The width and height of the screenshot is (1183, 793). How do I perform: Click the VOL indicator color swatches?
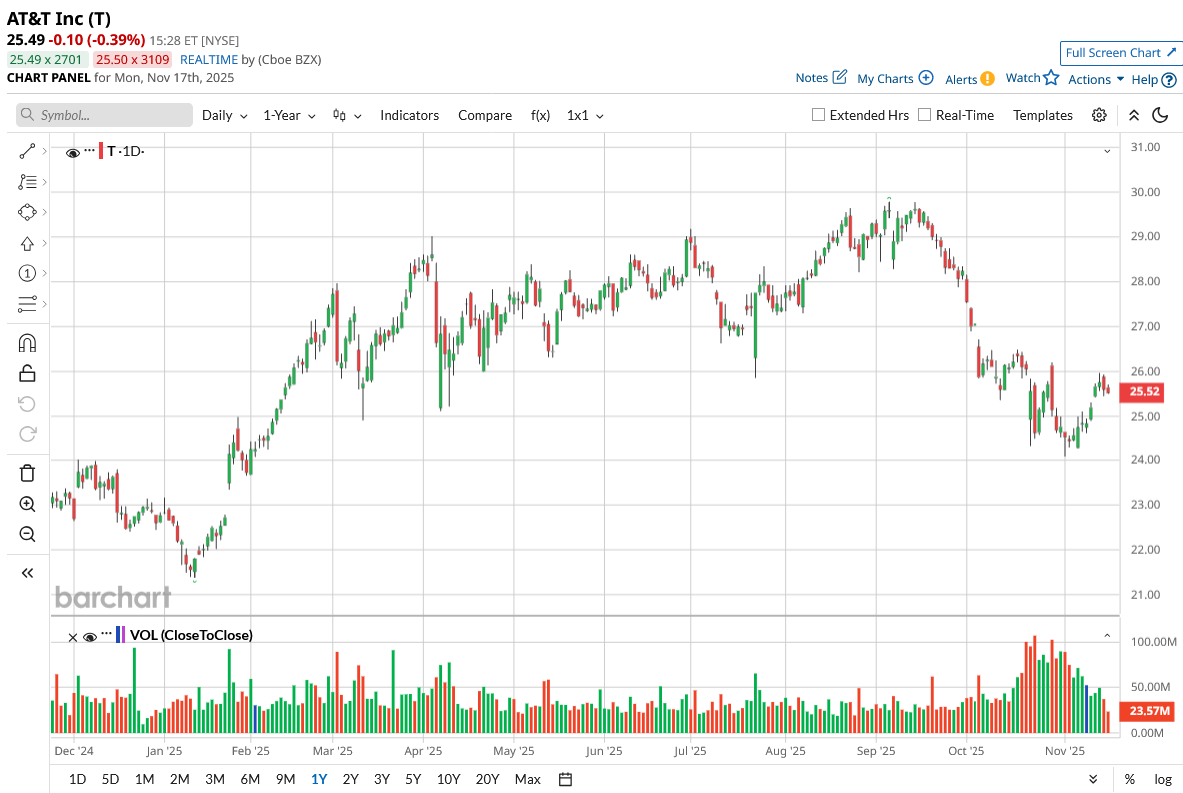tap(120, 635)
